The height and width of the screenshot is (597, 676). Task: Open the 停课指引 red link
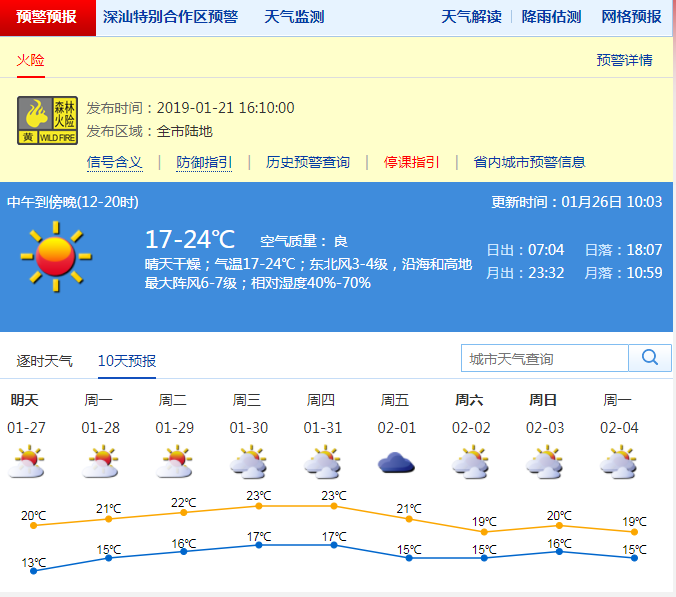pos(411,162)
